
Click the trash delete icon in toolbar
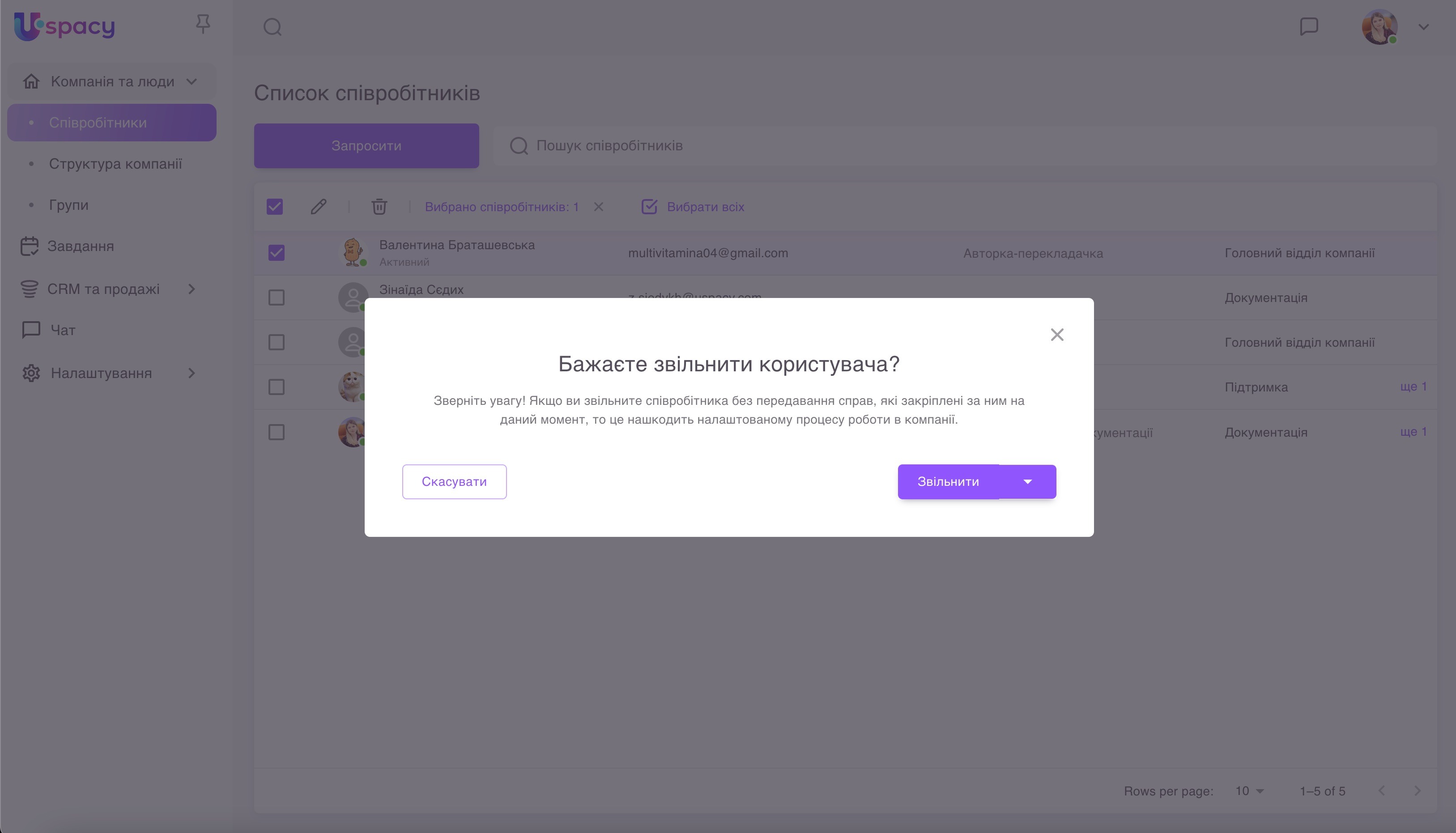coord(379,207)
